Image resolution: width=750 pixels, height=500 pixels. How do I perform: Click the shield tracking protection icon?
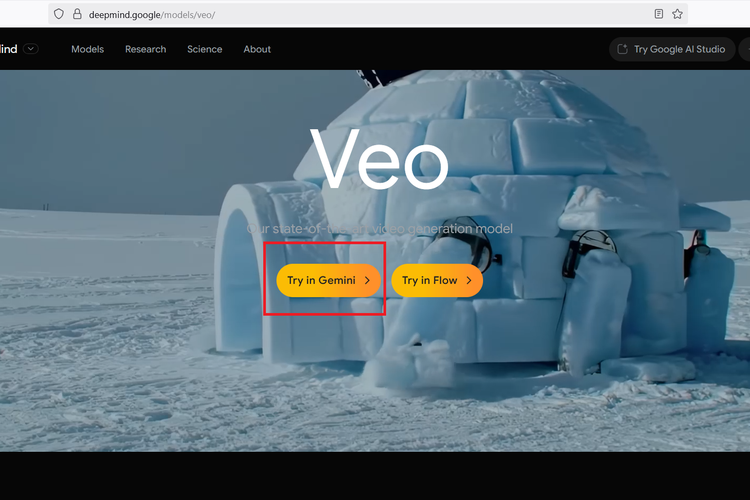[x=59, y=14]
